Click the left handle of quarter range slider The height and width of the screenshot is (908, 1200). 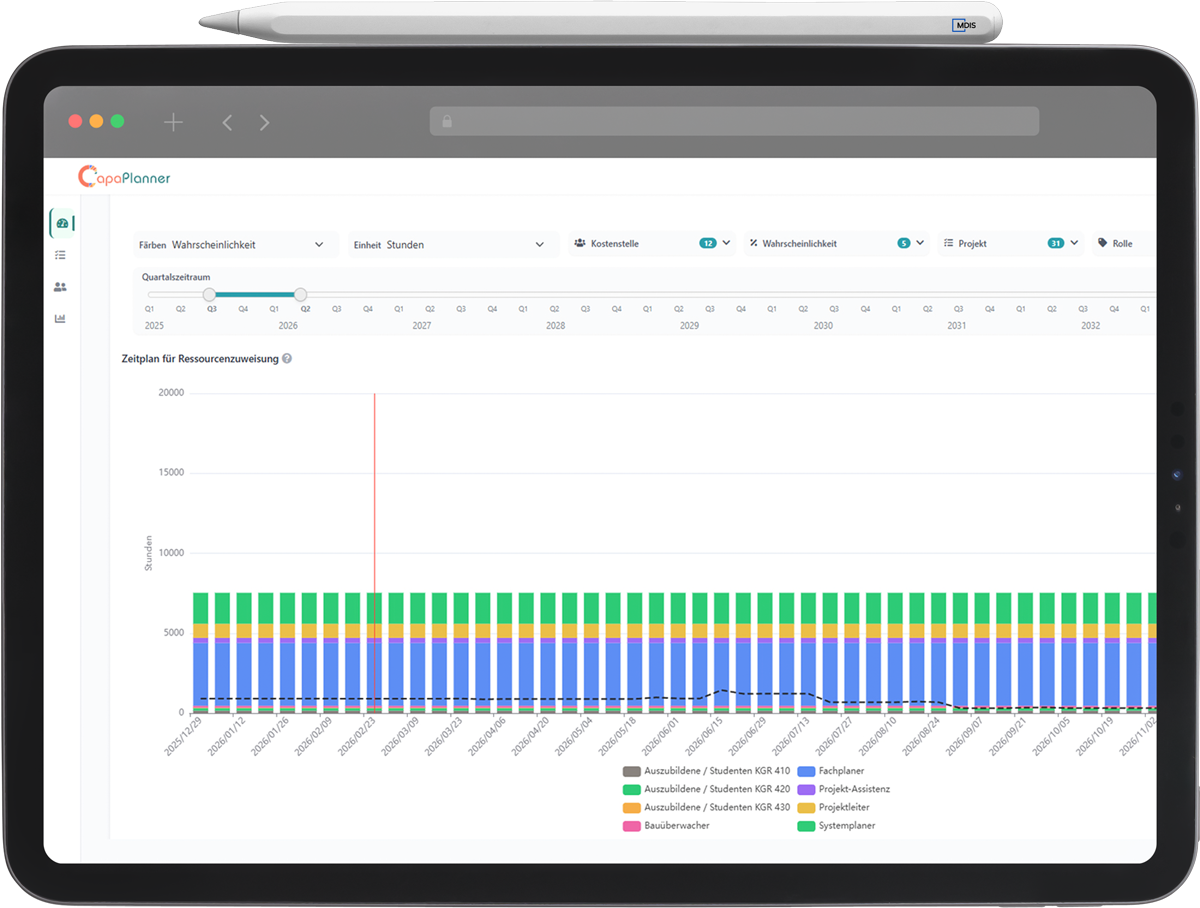click(x=209, y=294)
